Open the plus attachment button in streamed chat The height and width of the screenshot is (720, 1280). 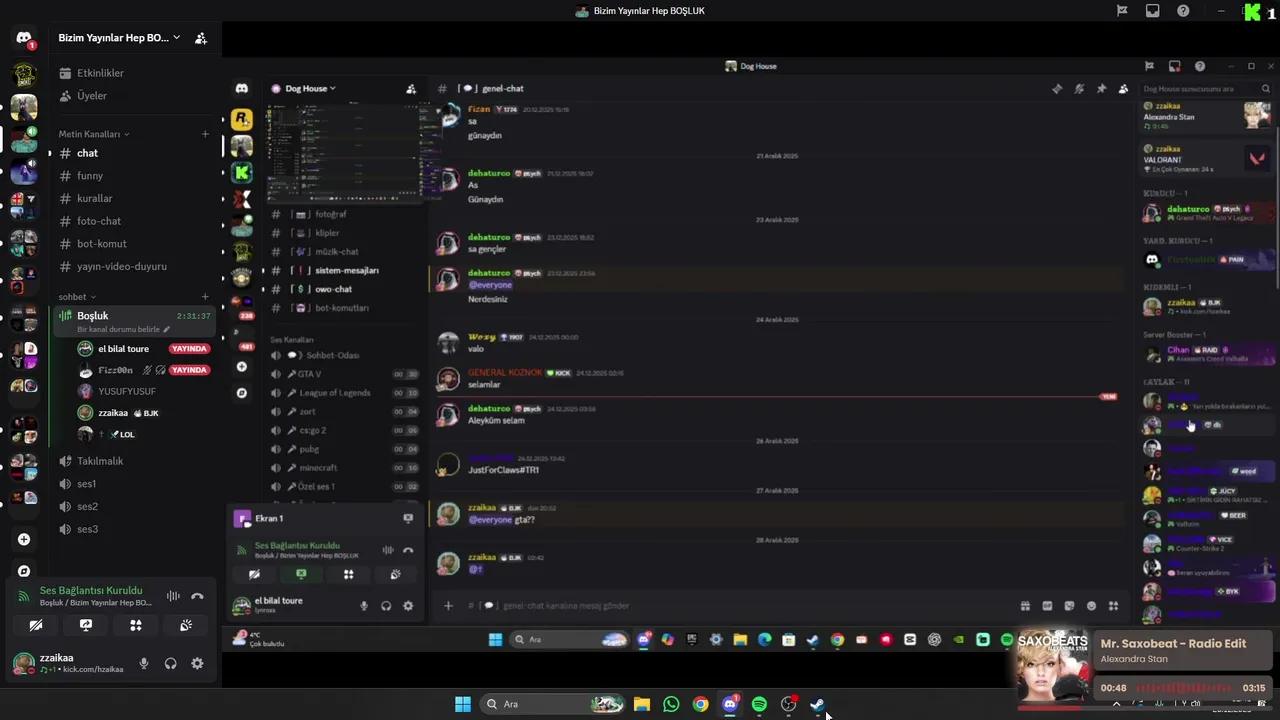[448, 606]
